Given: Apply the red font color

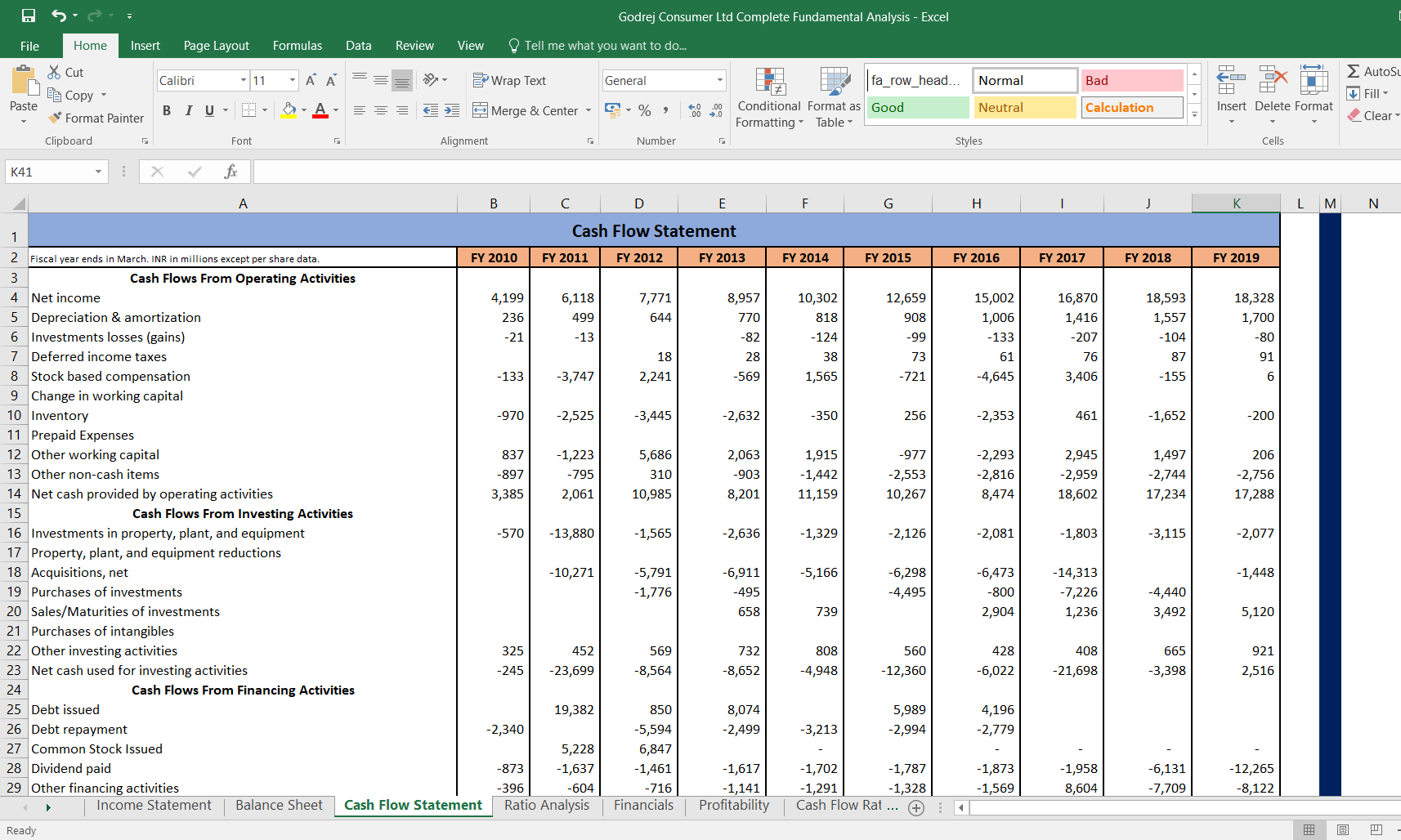Looking at the screenshot, I should [320, 109].
